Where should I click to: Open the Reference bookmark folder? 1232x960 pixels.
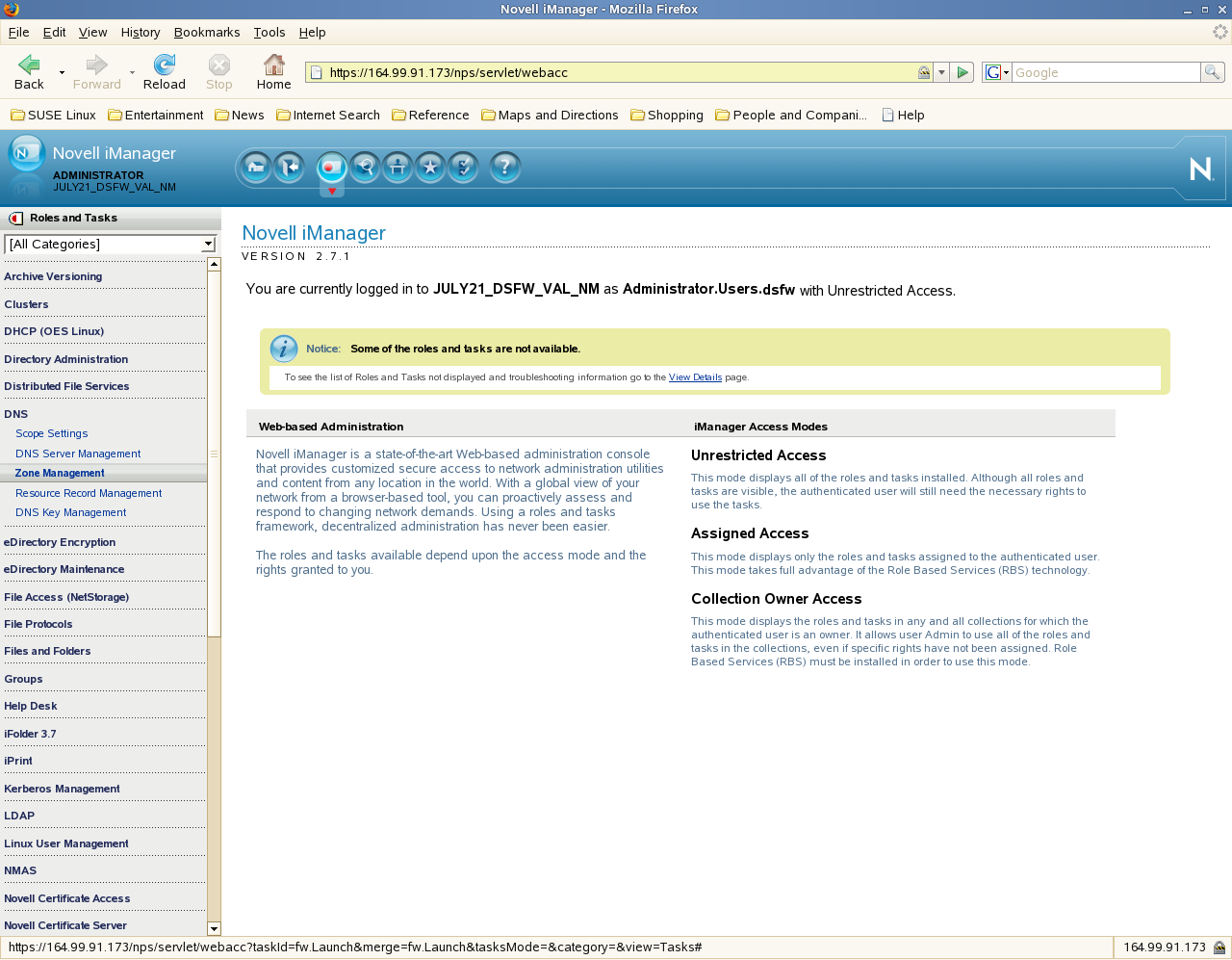pos(430,115)
